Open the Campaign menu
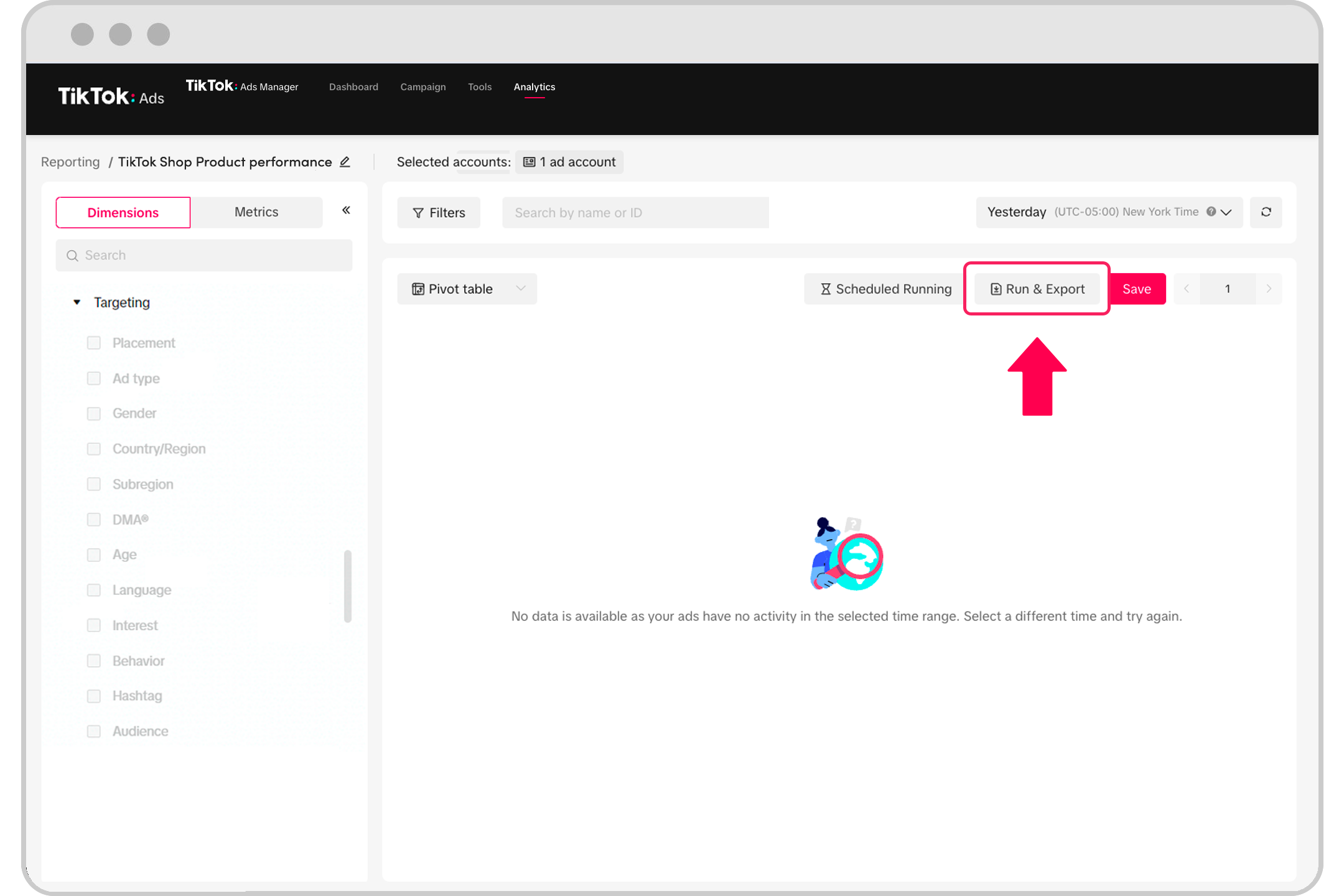1344x896 pixels. 422,87
